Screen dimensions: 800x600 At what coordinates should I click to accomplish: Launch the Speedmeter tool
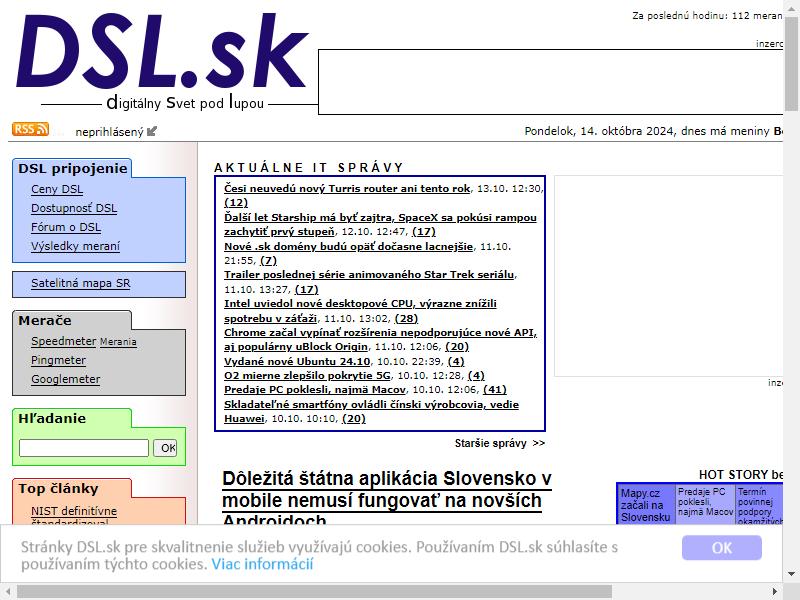pos(63,341)
